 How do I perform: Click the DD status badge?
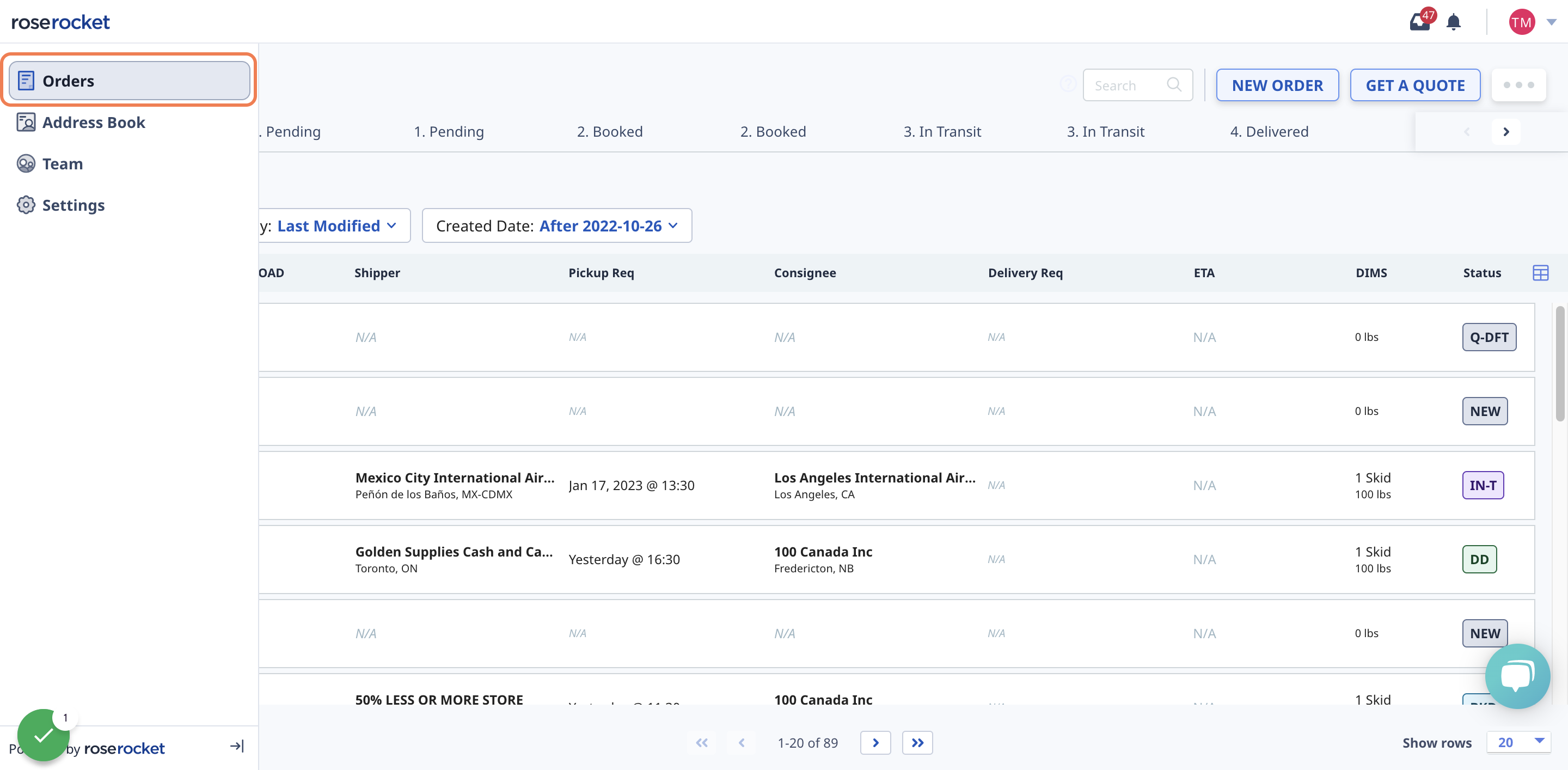tap(1479, 559)
